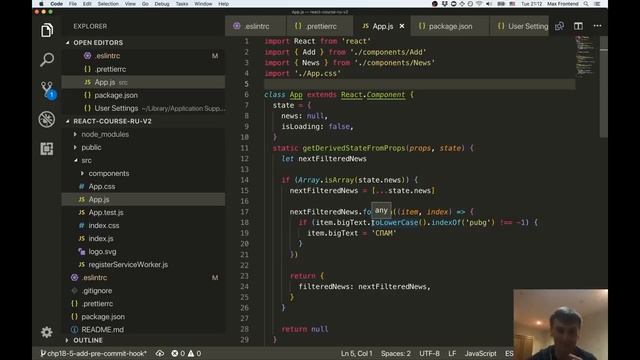Click getDerivedStateFromProps on line 11
This screenshot has height=360, width=640.
(353, 148)
